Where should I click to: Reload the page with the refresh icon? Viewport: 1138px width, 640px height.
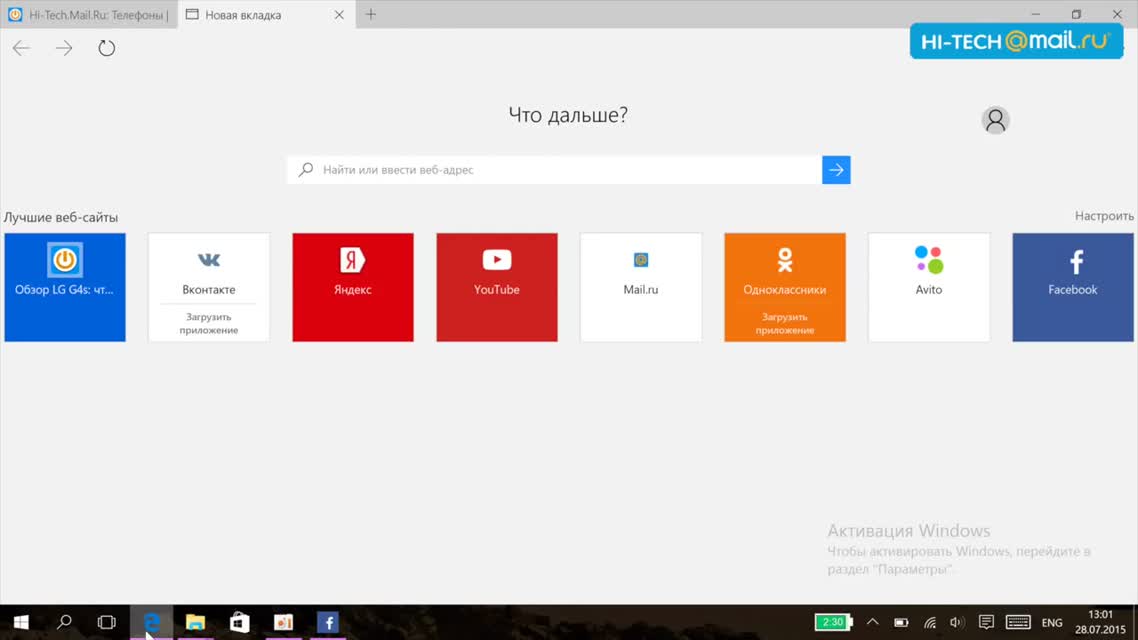(107, 49)
